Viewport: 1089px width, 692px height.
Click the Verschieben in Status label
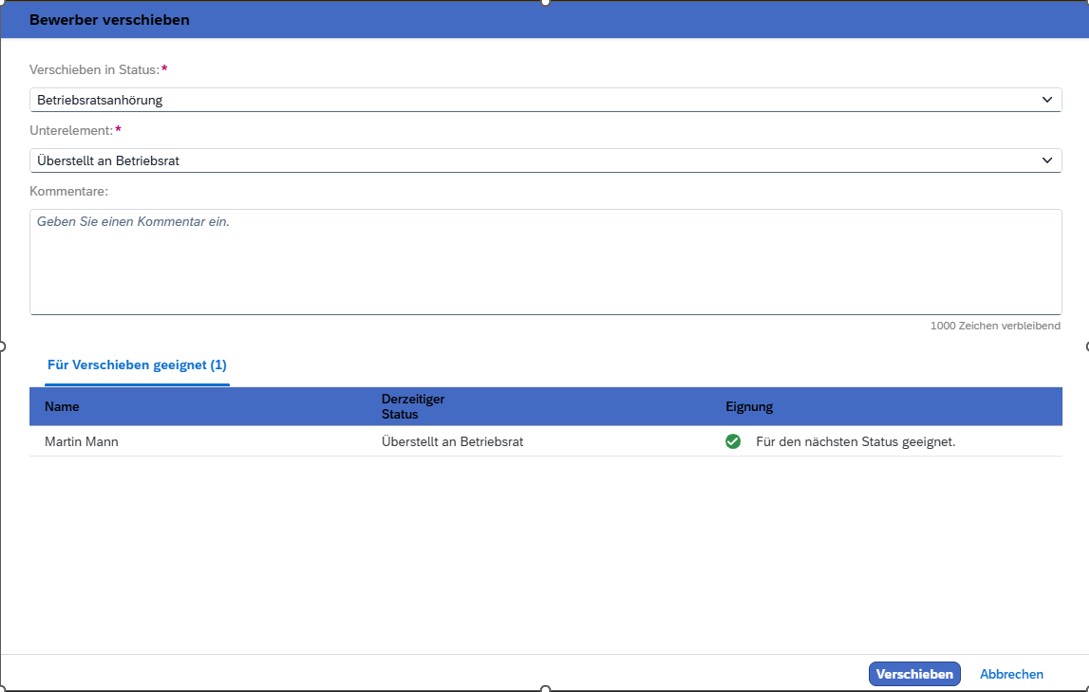pyautogui.click(x=94, y=70)
